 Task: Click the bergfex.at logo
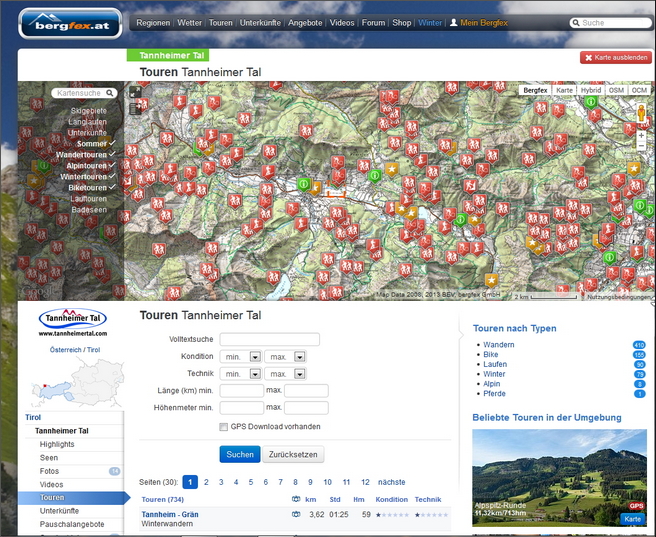click(x=69, y=22)
